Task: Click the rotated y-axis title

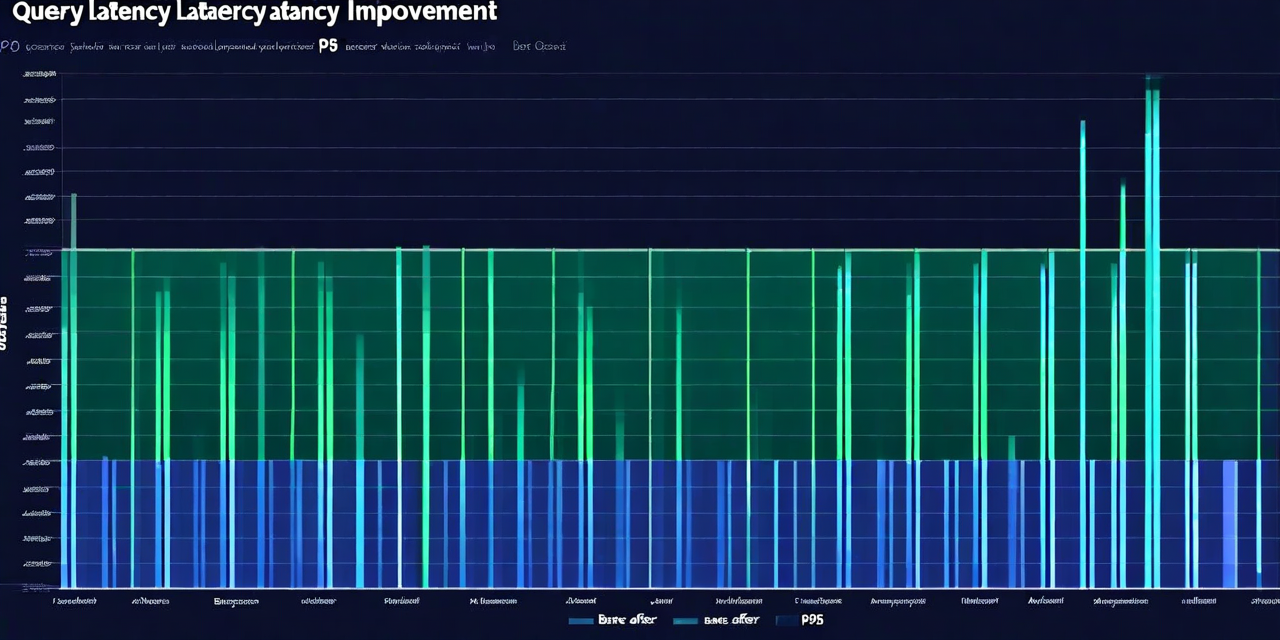Action: click(x=4, y=322)
